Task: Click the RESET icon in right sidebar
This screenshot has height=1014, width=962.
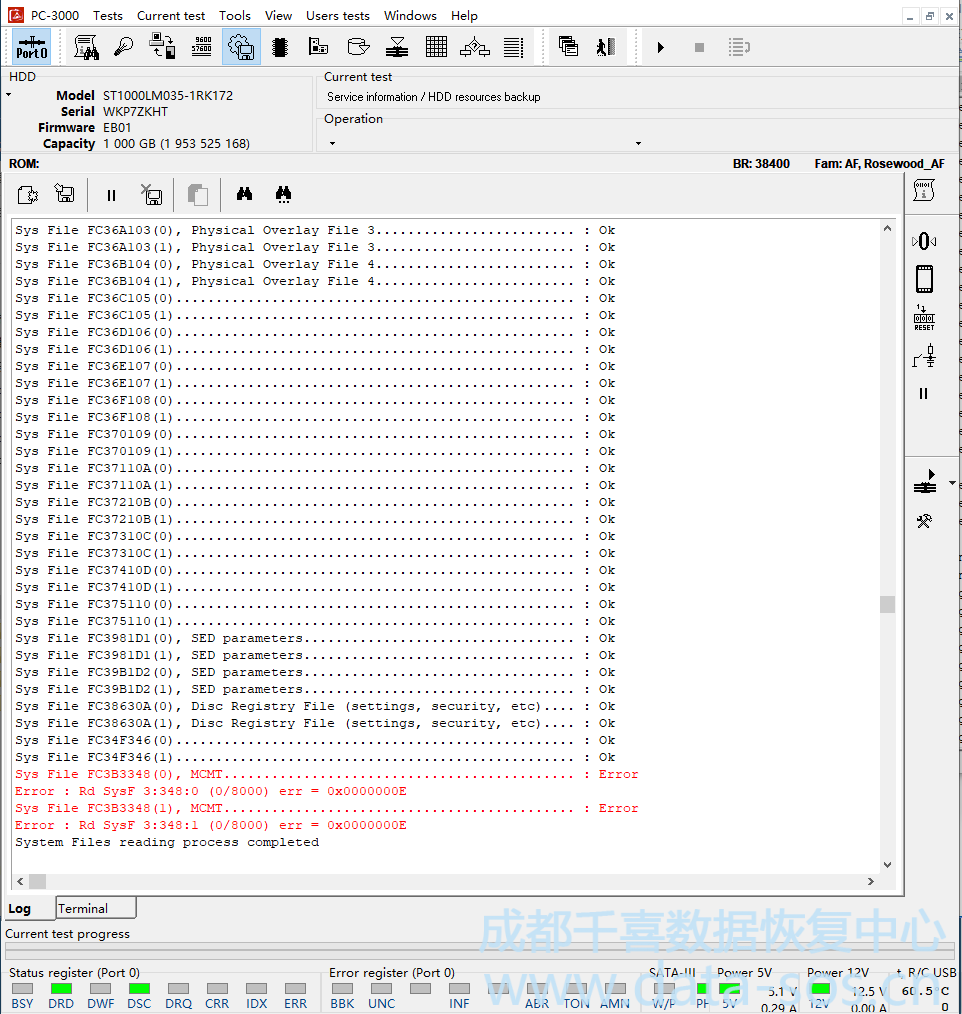Action: tap(924, 318)
